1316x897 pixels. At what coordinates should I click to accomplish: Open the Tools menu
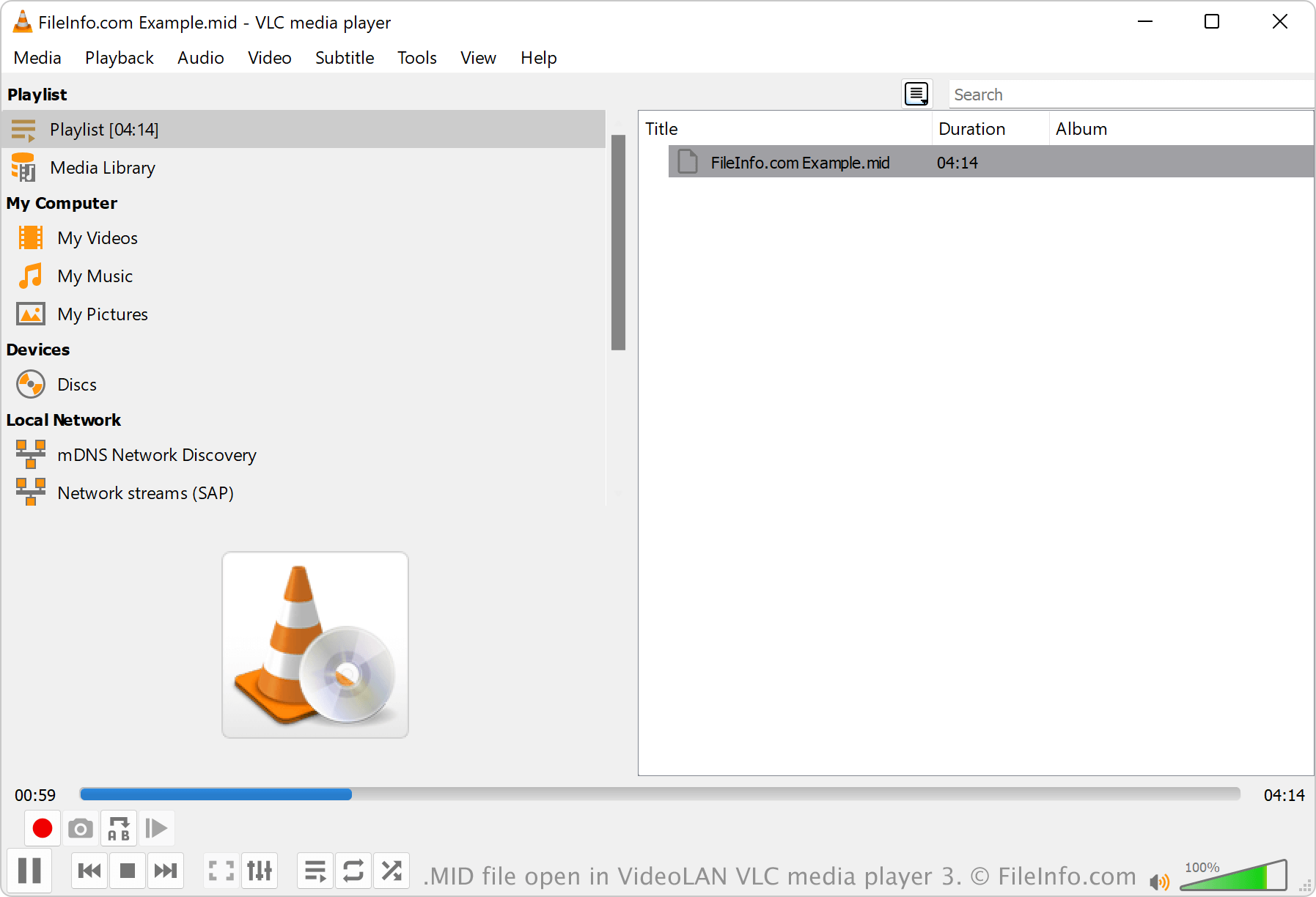point(416,58)
